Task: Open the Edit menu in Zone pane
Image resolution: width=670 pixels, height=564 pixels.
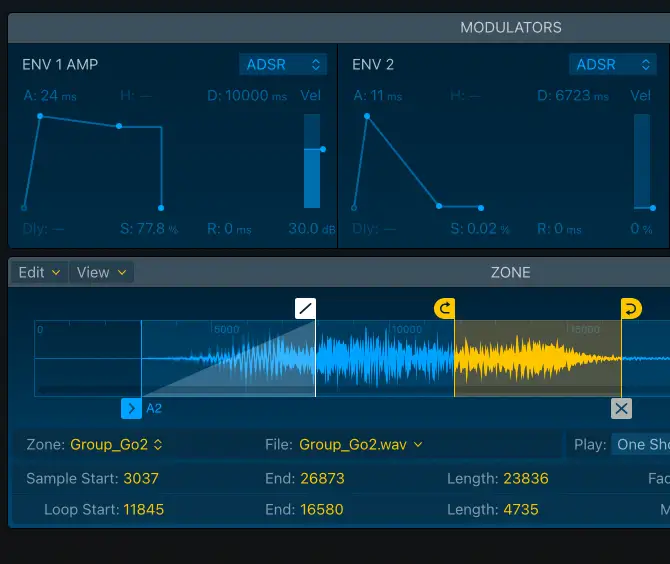Action: [x=39, y=272]
